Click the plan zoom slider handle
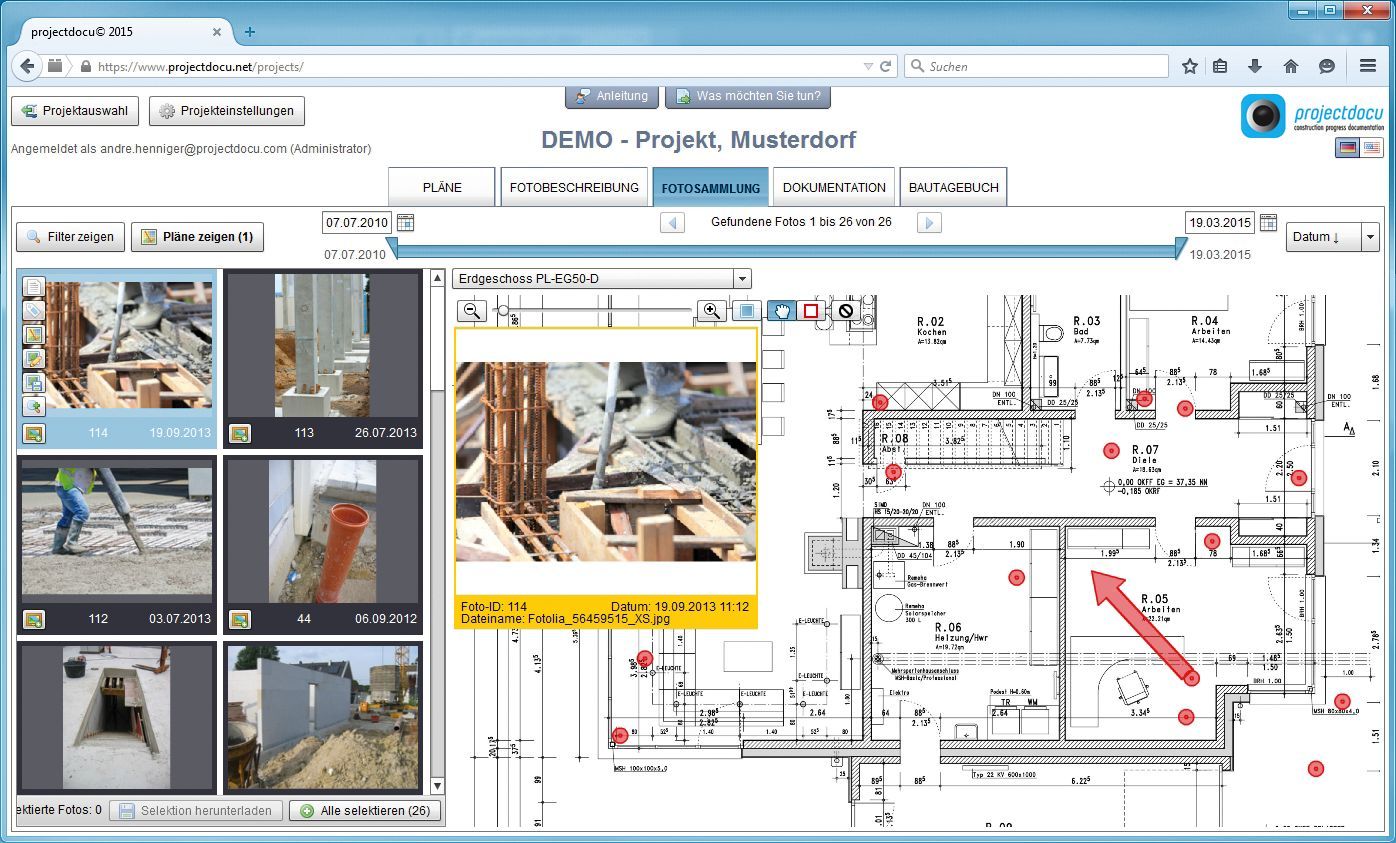This screenshot has height=843, width=1396. 503,311
